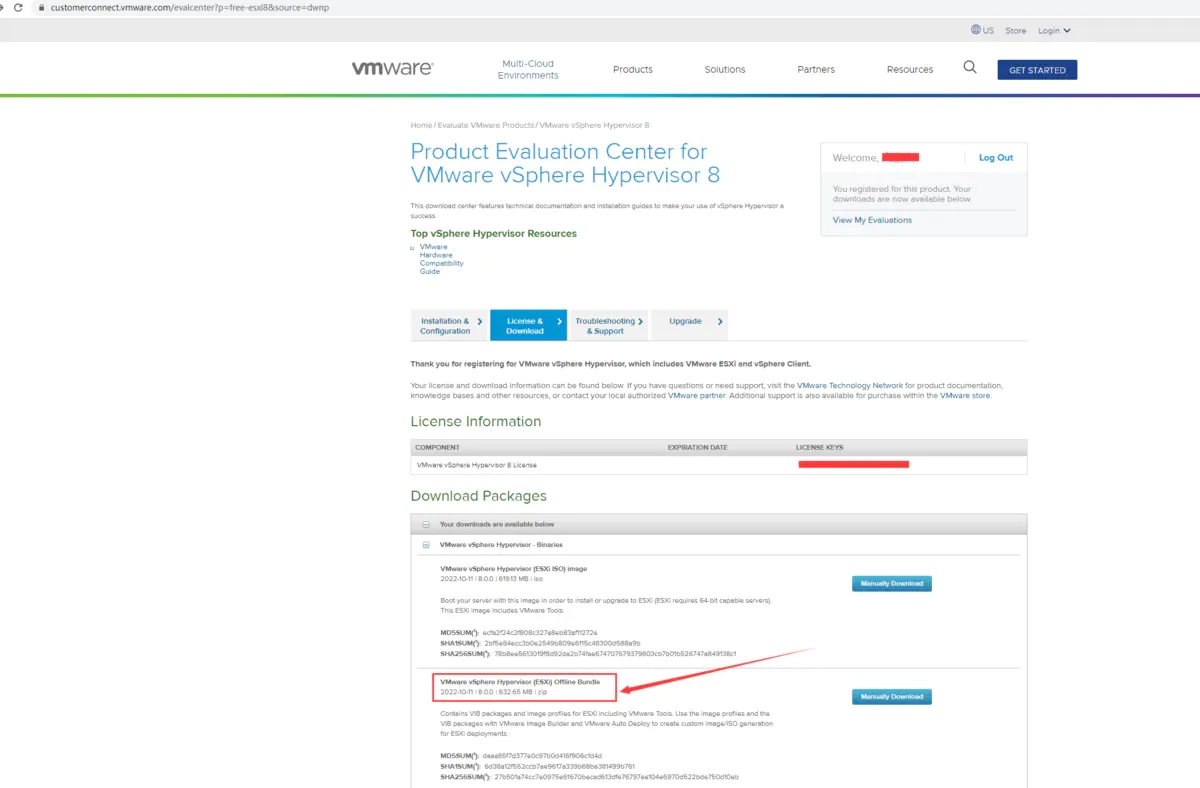Image resolution: width=1200 pixels, height=788 pixels.
Task: Click the padlock icon in address bar
Action: [40, 7]
